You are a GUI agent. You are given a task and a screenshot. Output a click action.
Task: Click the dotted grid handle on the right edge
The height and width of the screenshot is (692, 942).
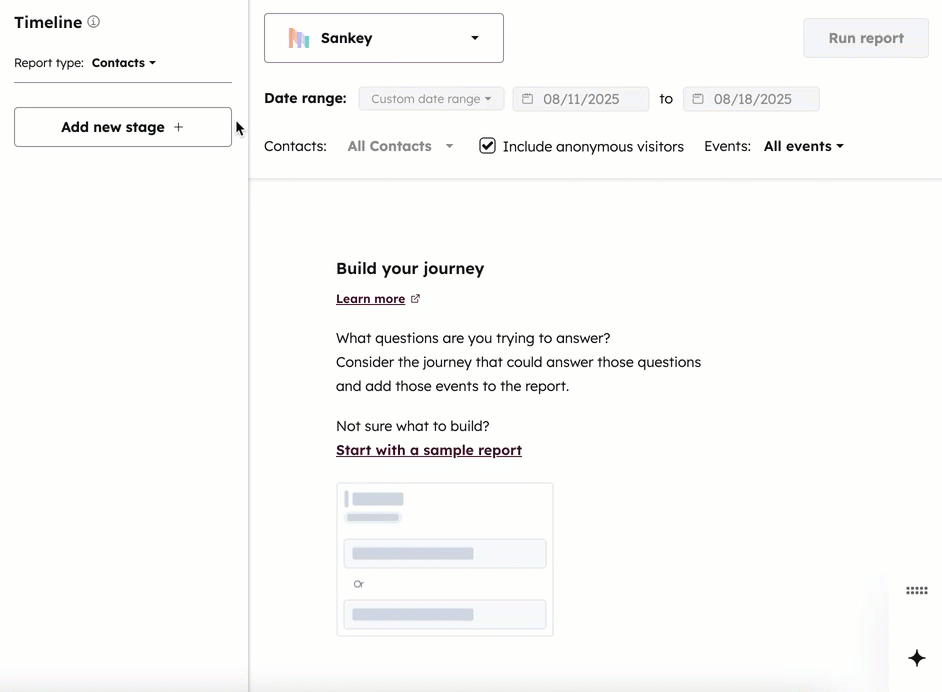coord(916,590)
